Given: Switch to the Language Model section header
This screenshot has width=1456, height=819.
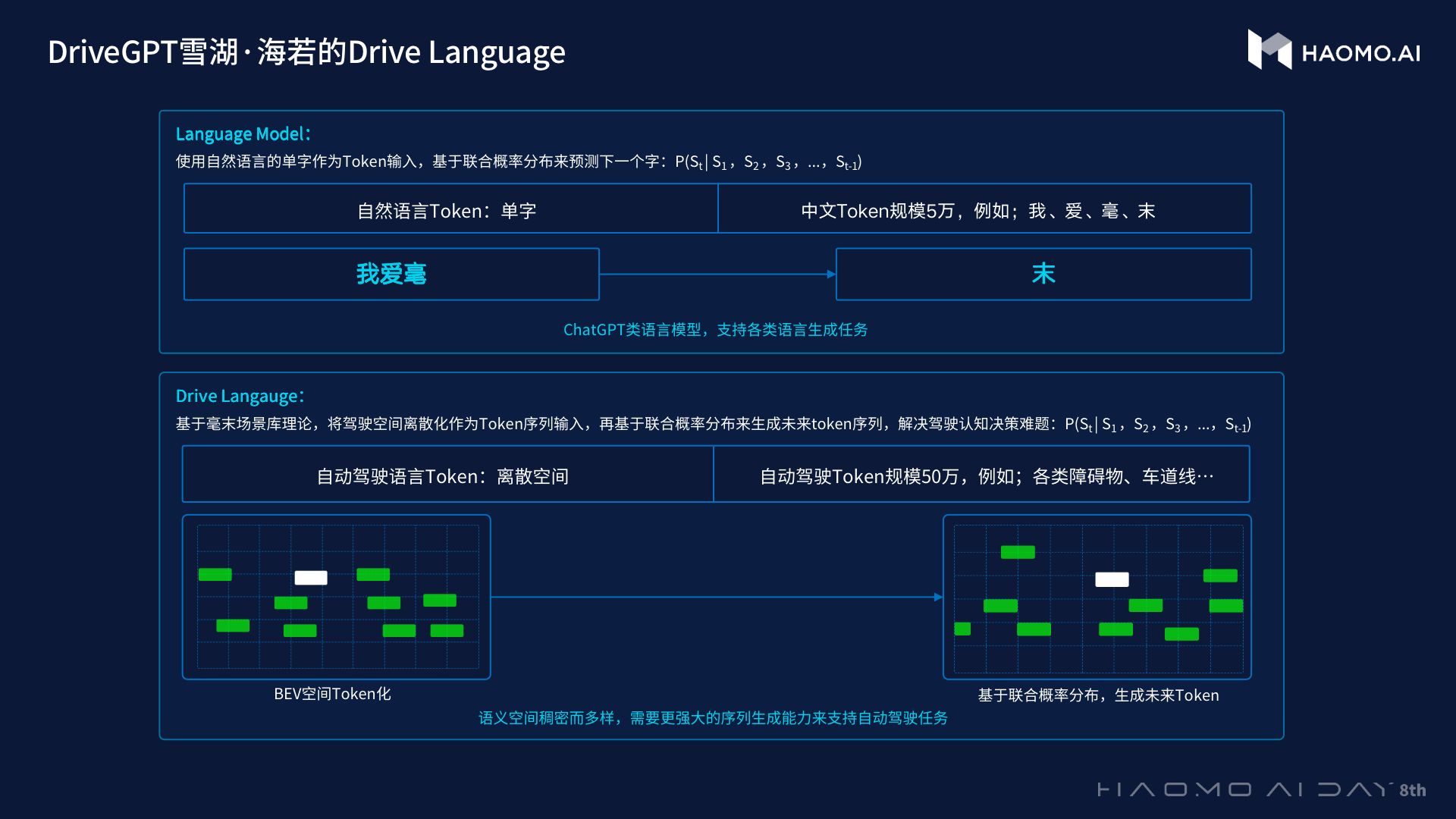Looking at the screenshot, I should 243,133.
